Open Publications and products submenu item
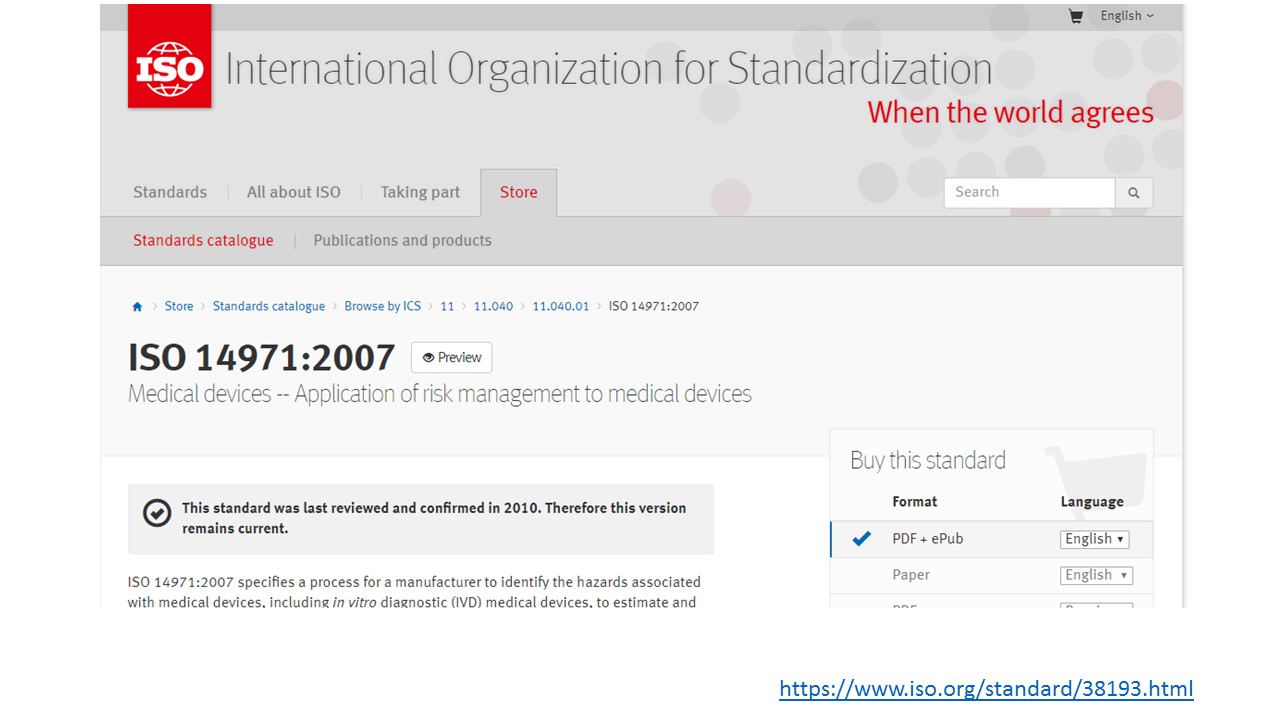1280x720 pixels. [402, 240]
